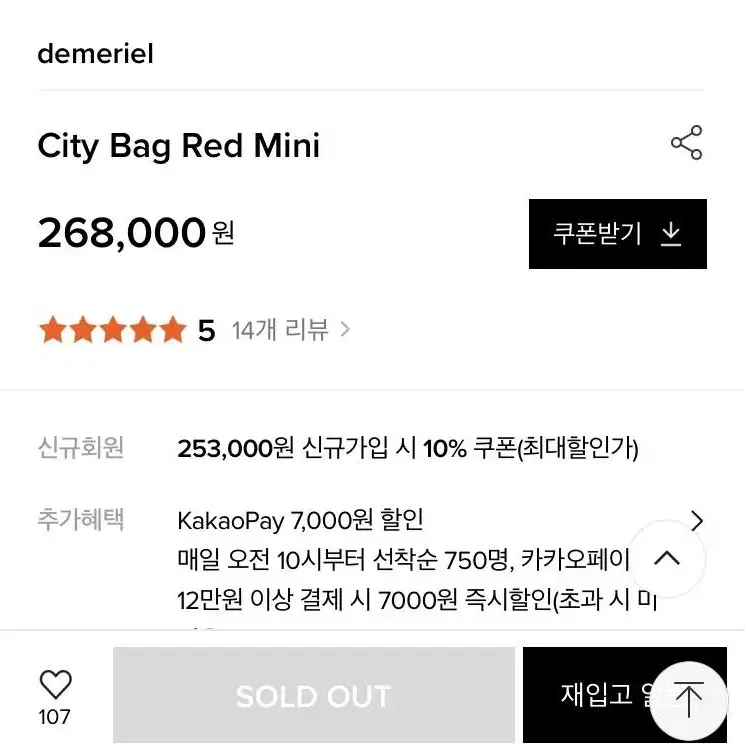Tap the 재입고 알림 restock button
This screenshot has height=745, width=745.
625,695
